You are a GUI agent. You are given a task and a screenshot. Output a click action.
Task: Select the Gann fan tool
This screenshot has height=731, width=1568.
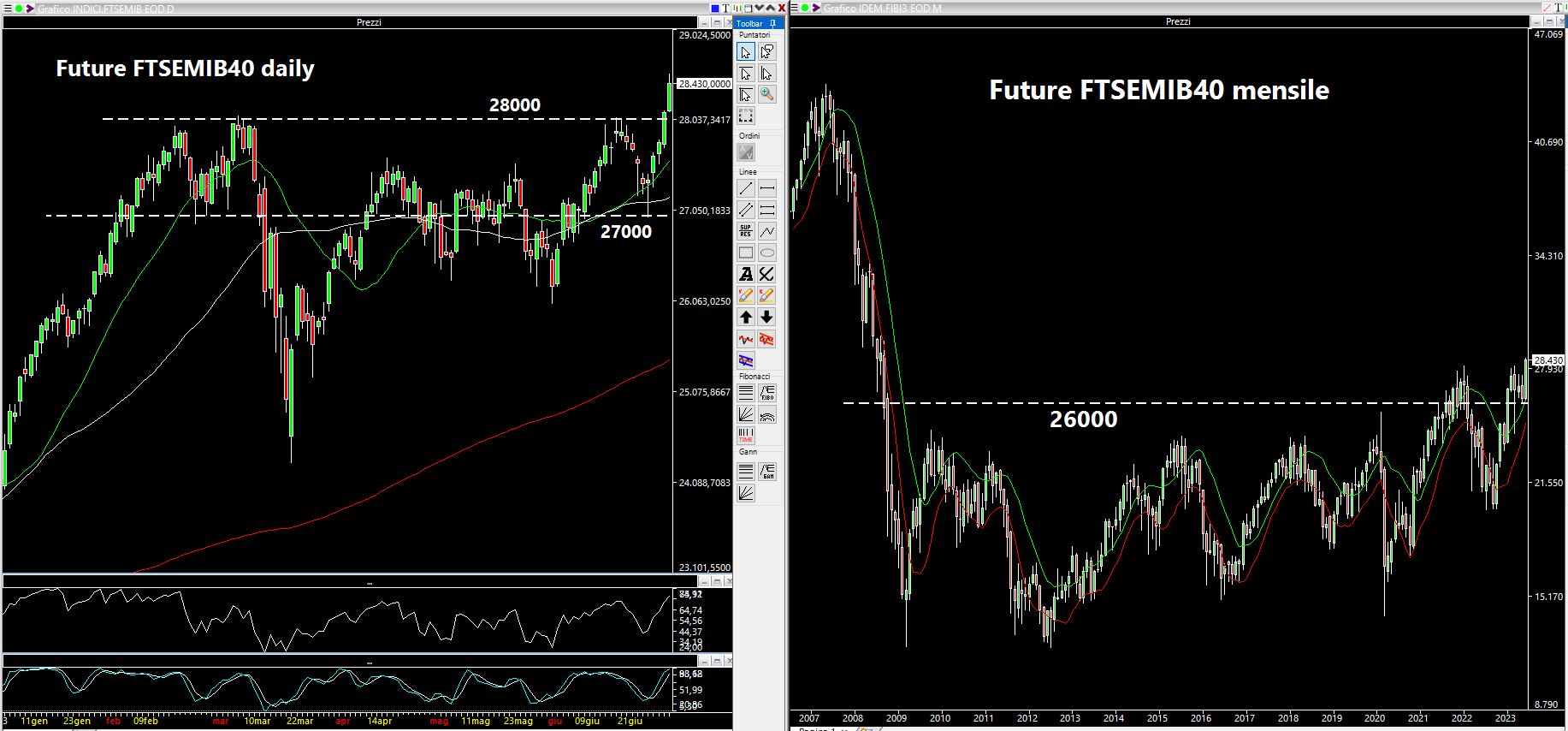pos(746,492)
